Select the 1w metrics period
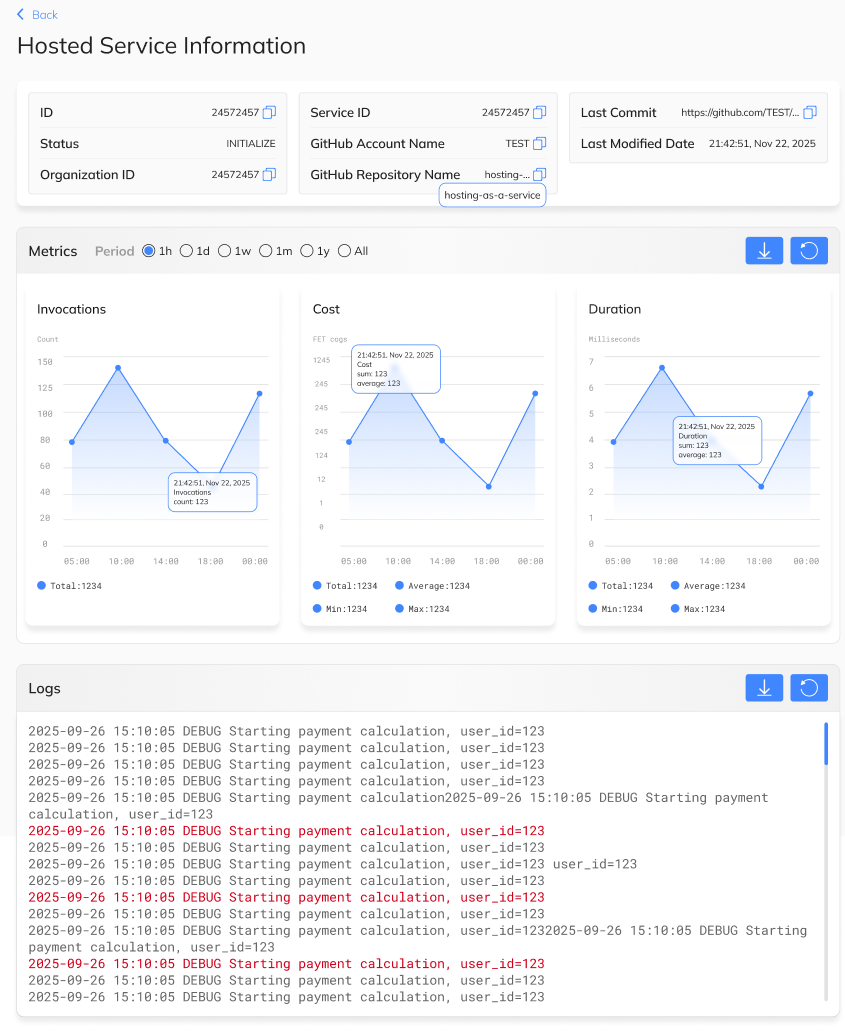The width and height of the screenshot is (845, 1031). 226,251
